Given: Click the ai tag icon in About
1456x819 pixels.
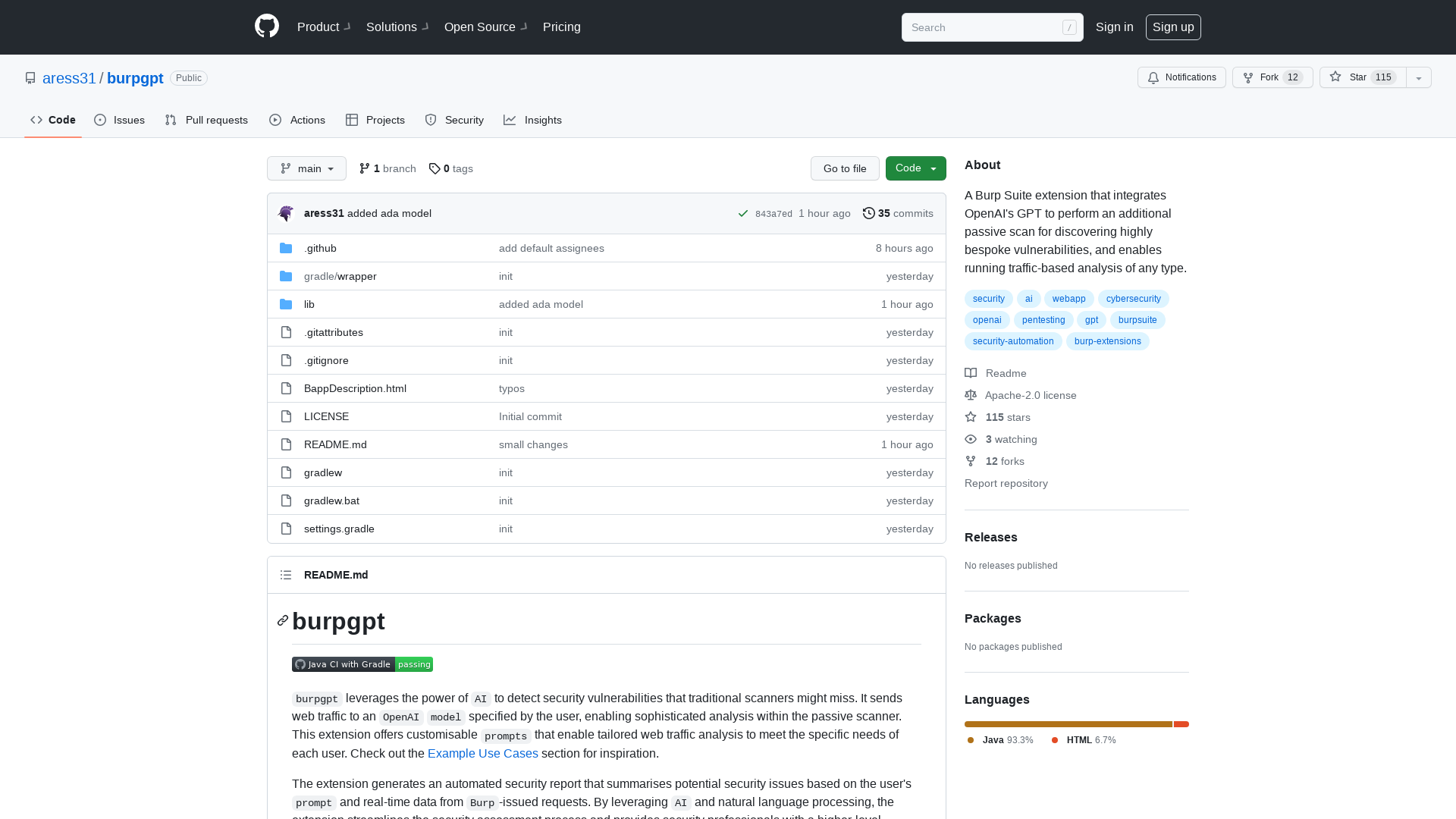Looking at the screenshot, I should tap(1029, 298).
